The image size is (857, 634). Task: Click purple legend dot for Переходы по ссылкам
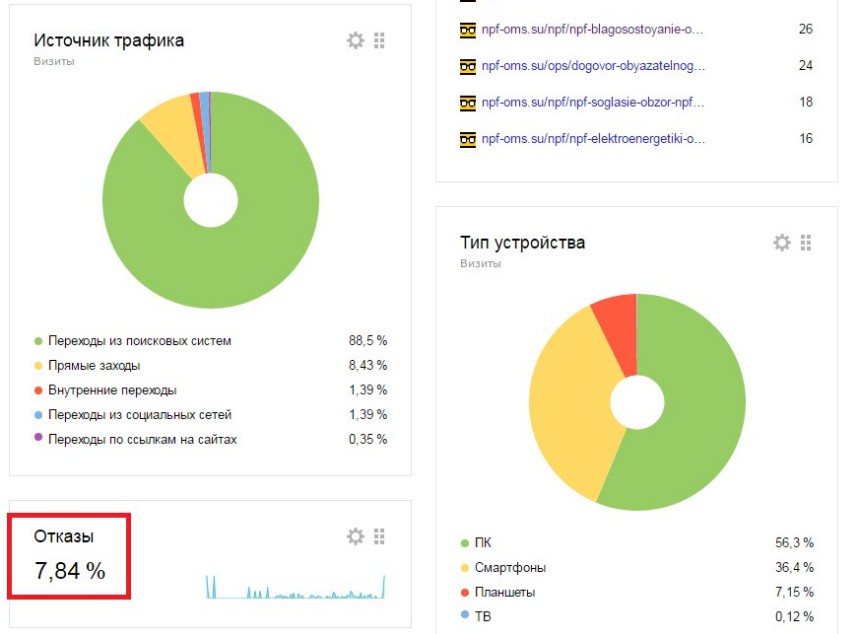coord(38,437)
